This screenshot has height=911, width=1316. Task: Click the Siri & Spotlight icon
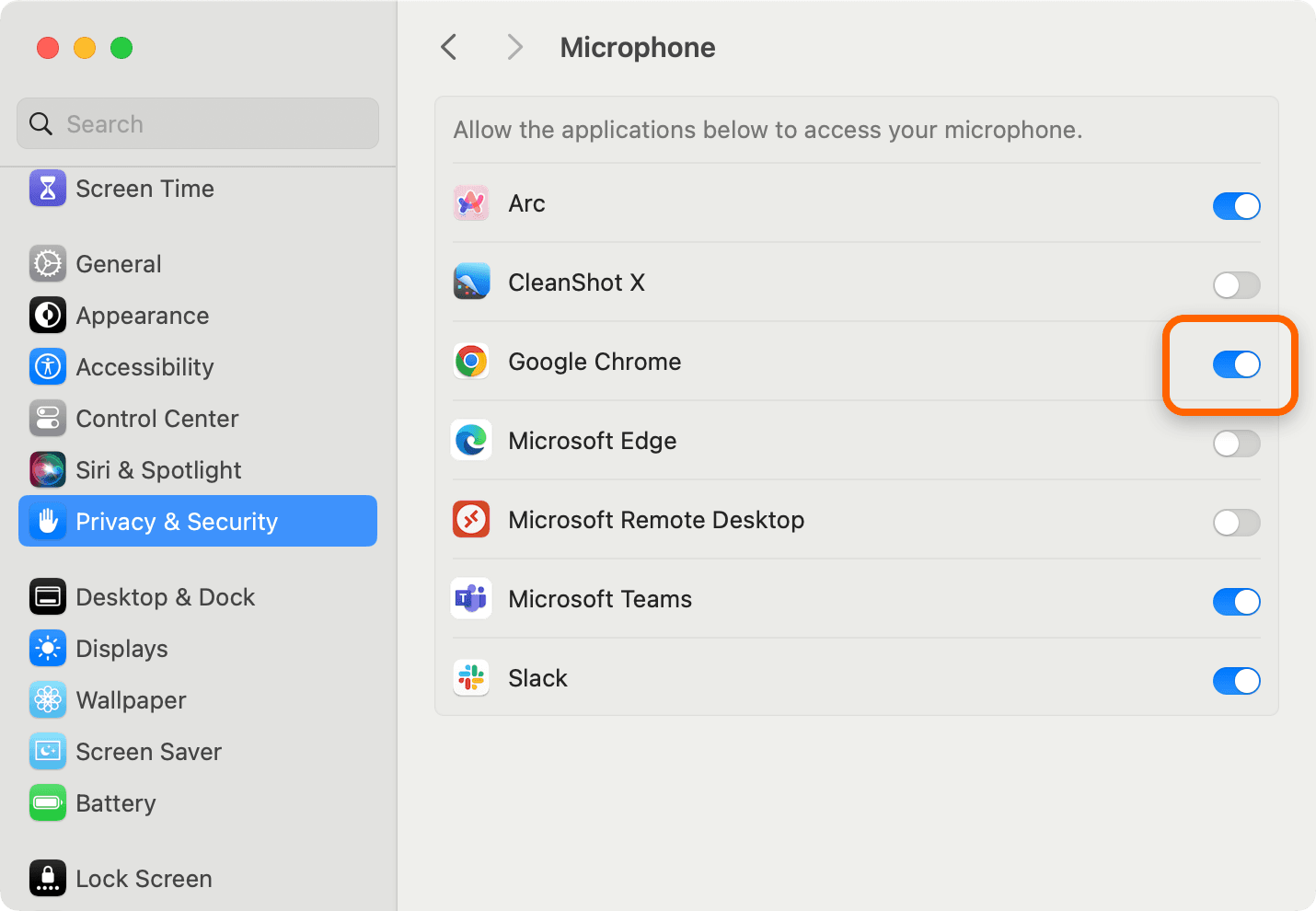click(48, 470)
